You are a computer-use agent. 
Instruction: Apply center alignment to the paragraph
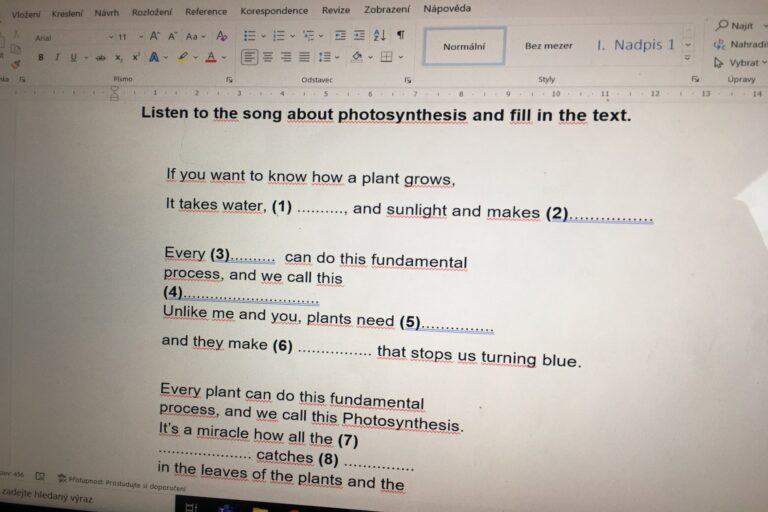pyautogui.click(x=269, y=57)
